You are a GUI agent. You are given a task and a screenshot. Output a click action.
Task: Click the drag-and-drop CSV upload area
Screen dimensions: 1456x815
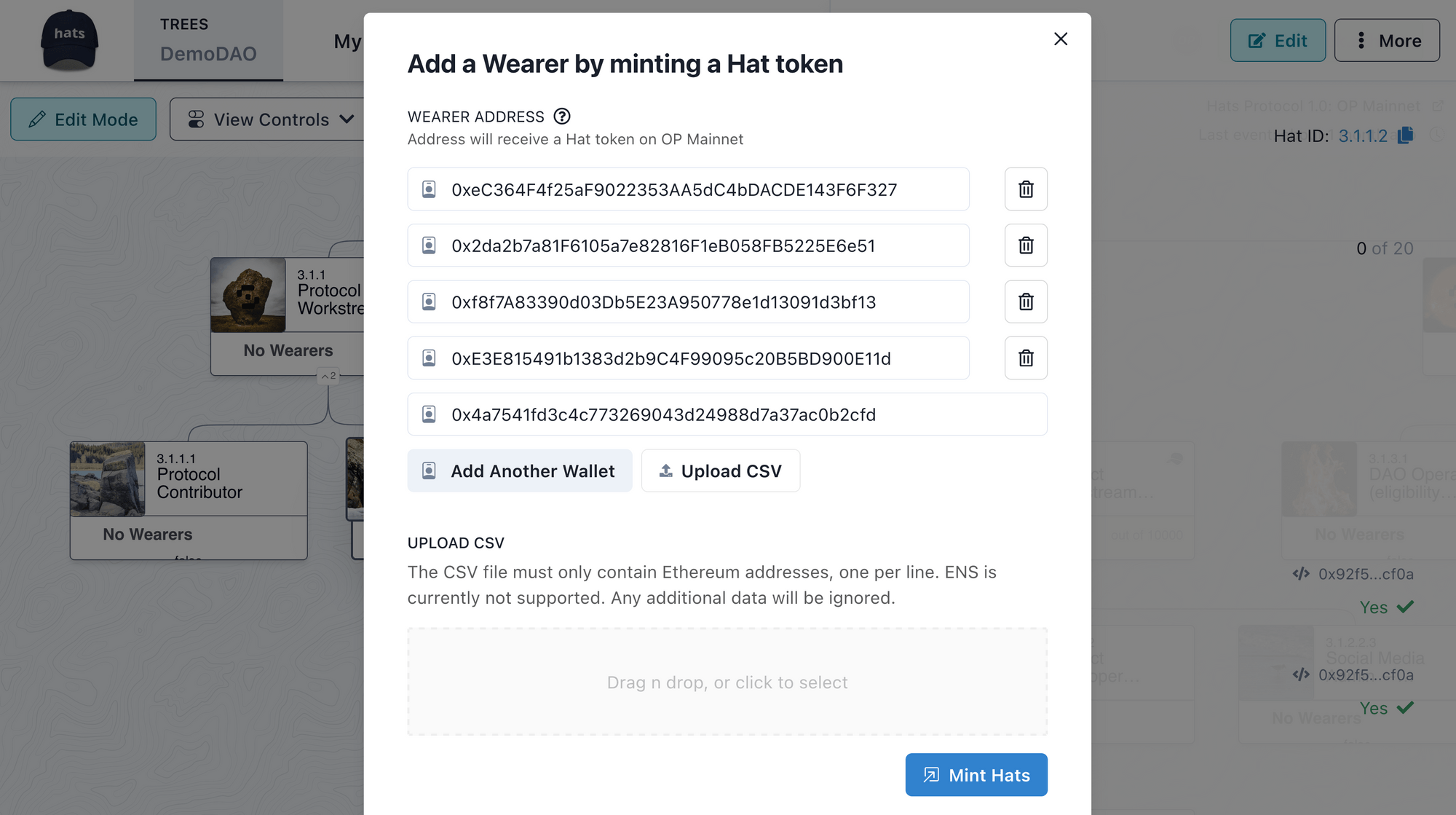727,682
